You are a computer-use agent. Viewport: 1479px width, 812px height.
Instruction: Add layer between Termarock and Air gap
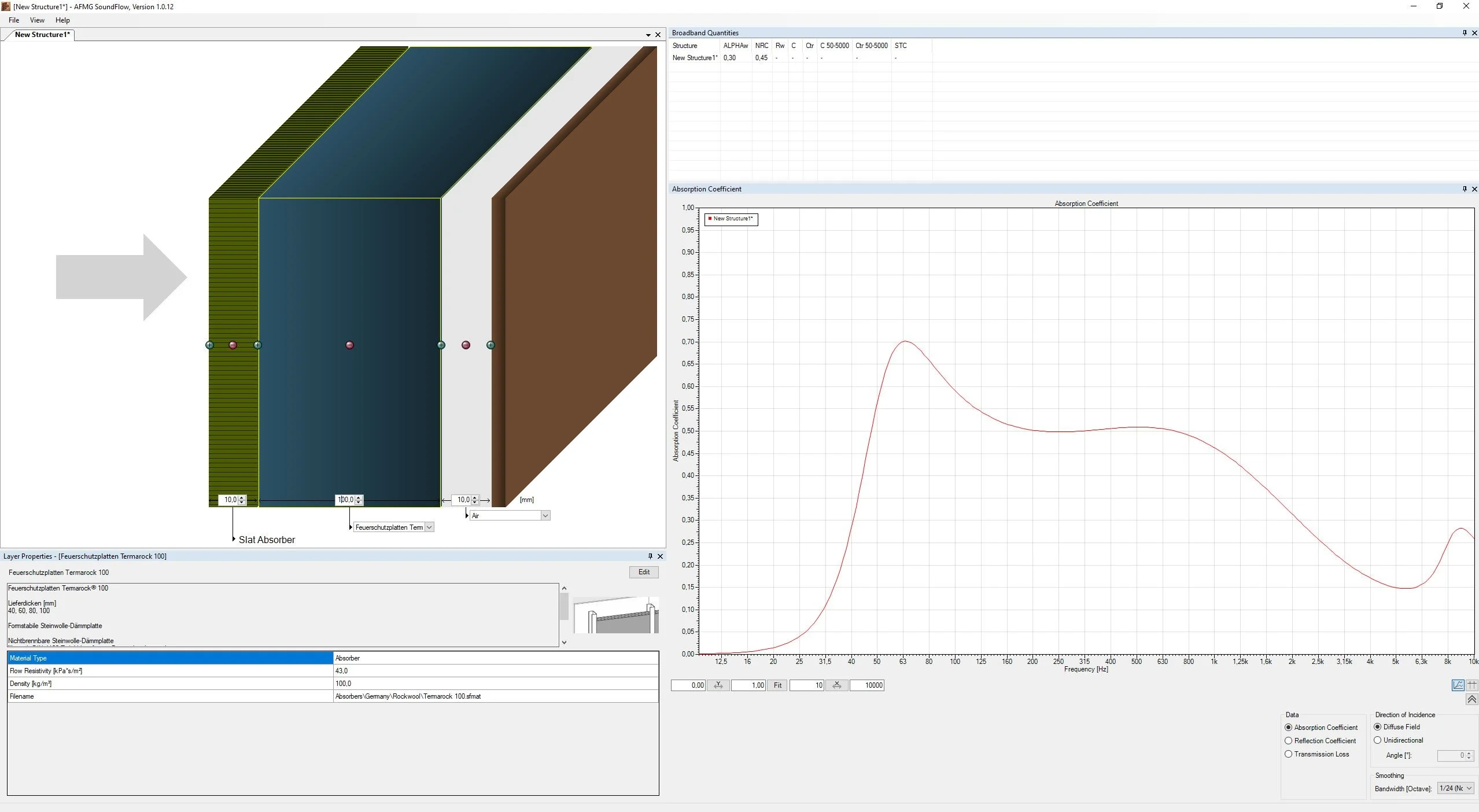point(441,345)
